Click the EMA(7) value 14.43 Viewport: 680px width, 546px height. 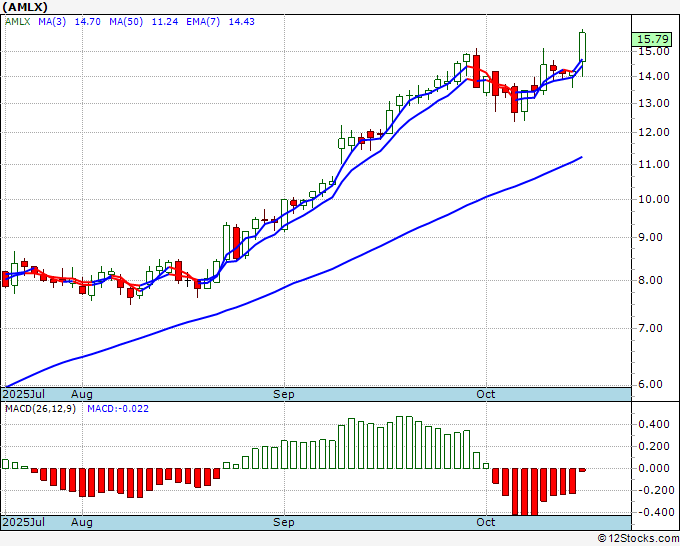coord(242,22)
